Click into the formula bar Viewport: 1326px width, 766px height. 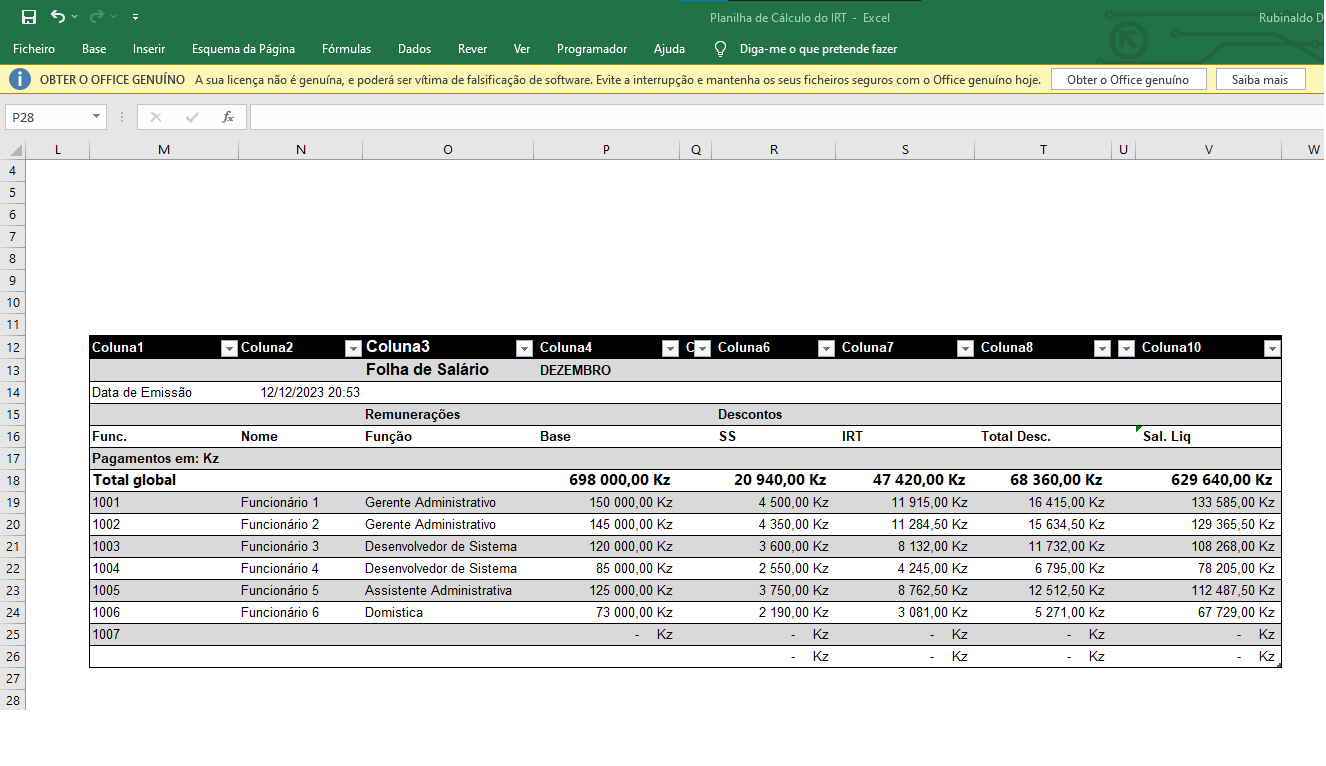pos(786,117)
